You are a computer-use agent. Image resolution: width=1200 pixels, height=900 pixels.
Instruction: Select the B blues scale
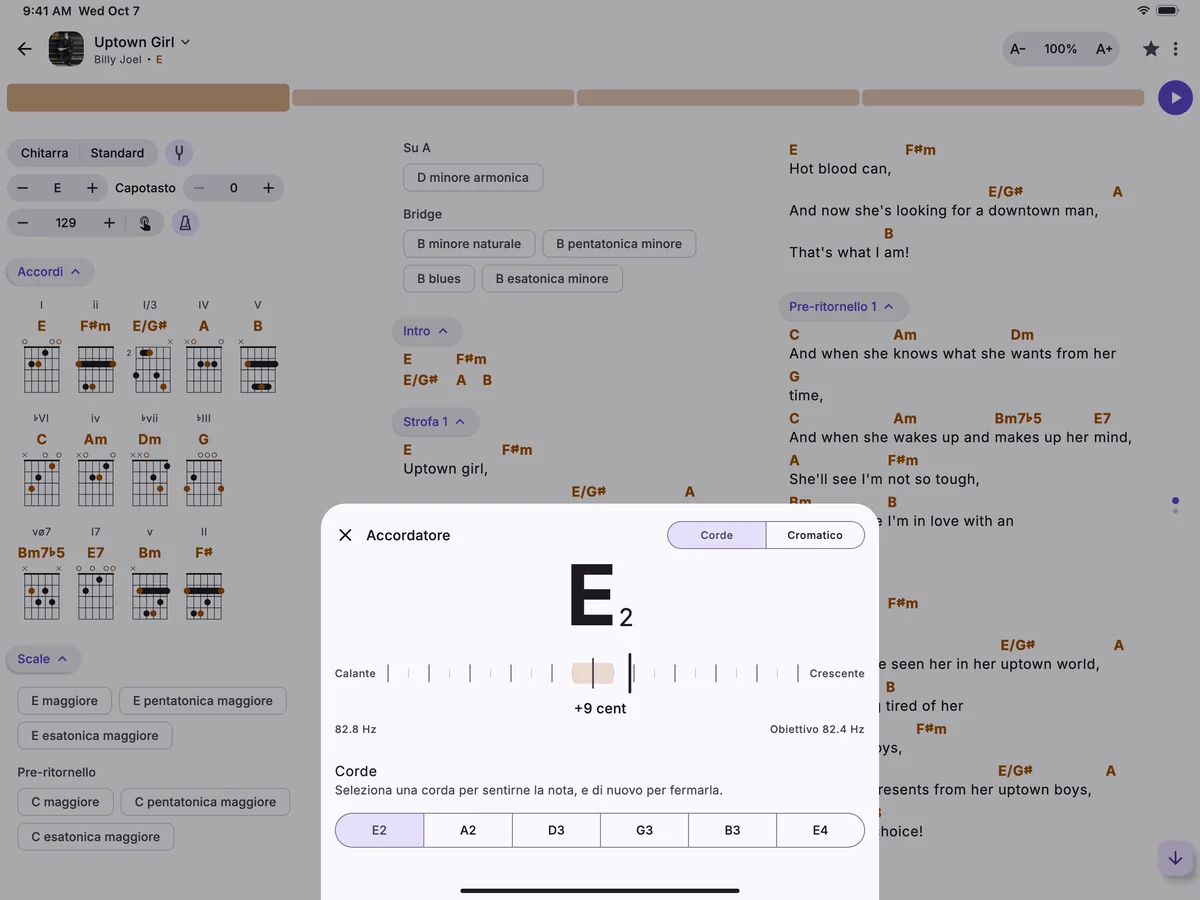(439, 279)
